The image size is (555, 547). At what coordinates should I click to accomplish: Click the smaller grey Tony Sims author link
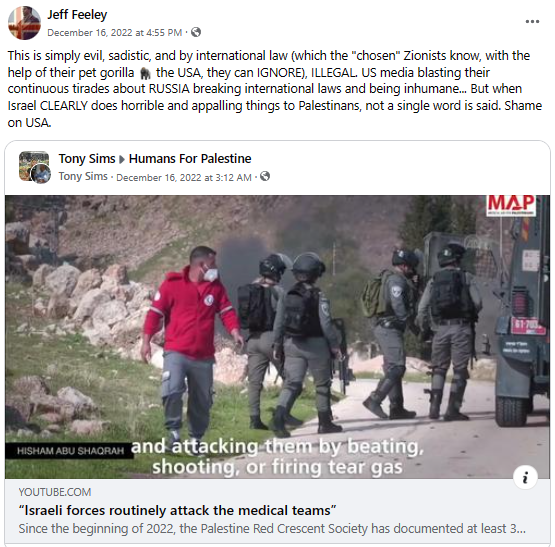tap(83, 176)
